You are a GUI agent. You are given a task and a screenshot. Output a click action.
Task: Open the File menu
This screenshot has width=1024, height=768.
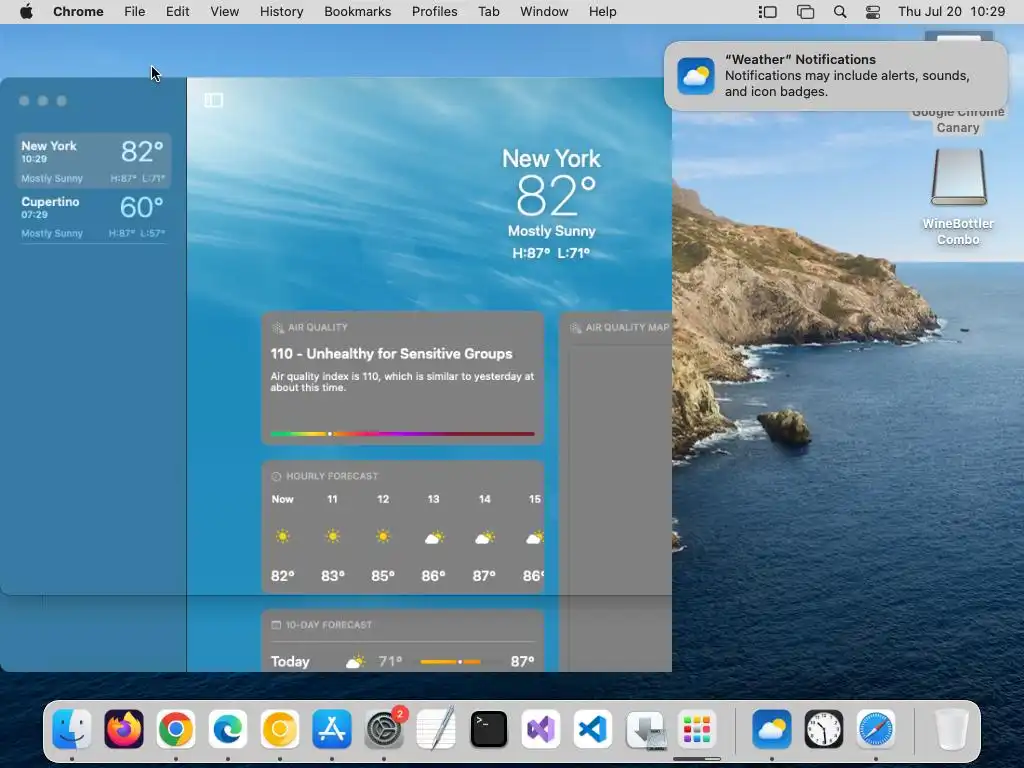tap(135, 12)
